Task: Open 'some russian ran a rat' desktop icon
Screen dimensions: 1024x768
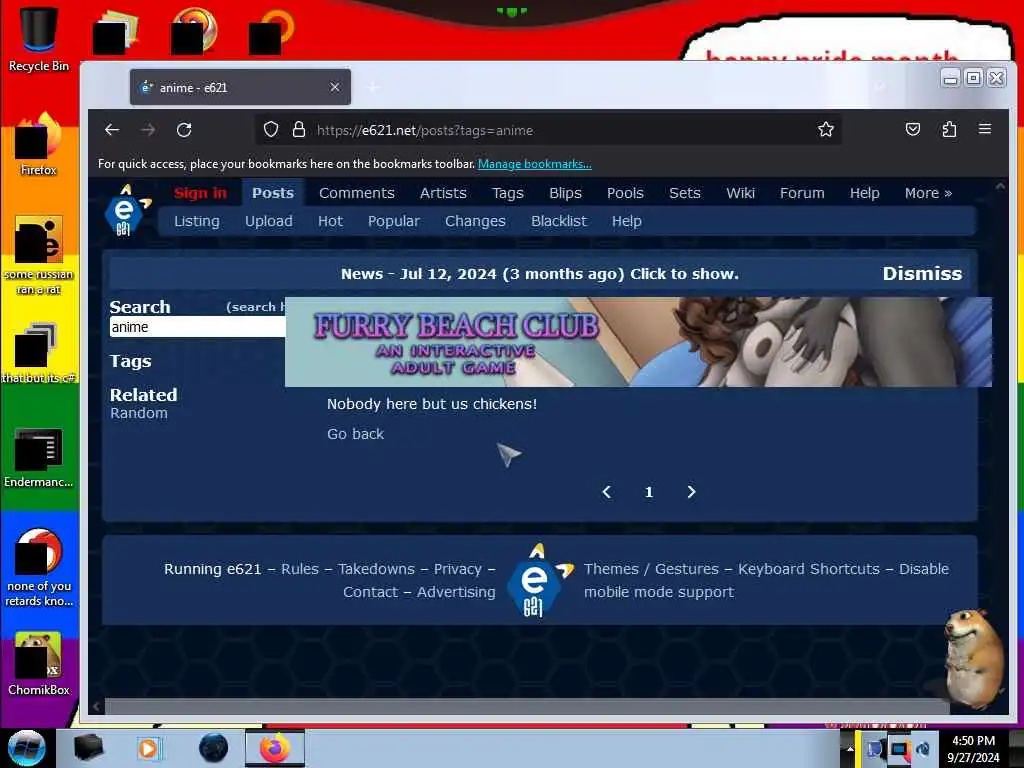Action: pyautogui.click(x=38, y=255)
